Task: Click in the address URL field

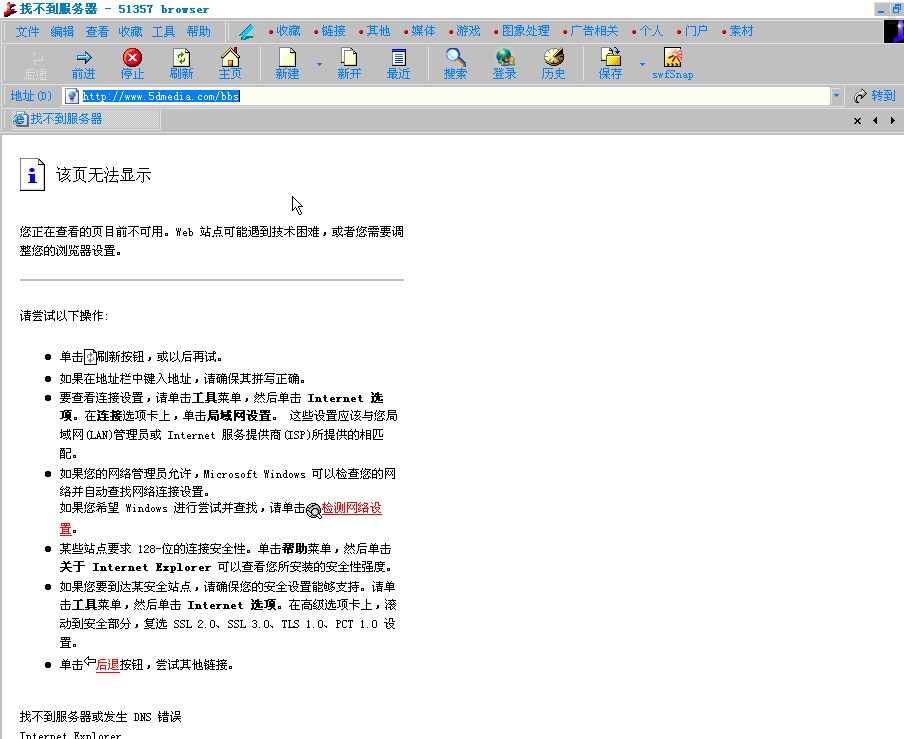Action: pyautogui.click(x=447, y=96)
